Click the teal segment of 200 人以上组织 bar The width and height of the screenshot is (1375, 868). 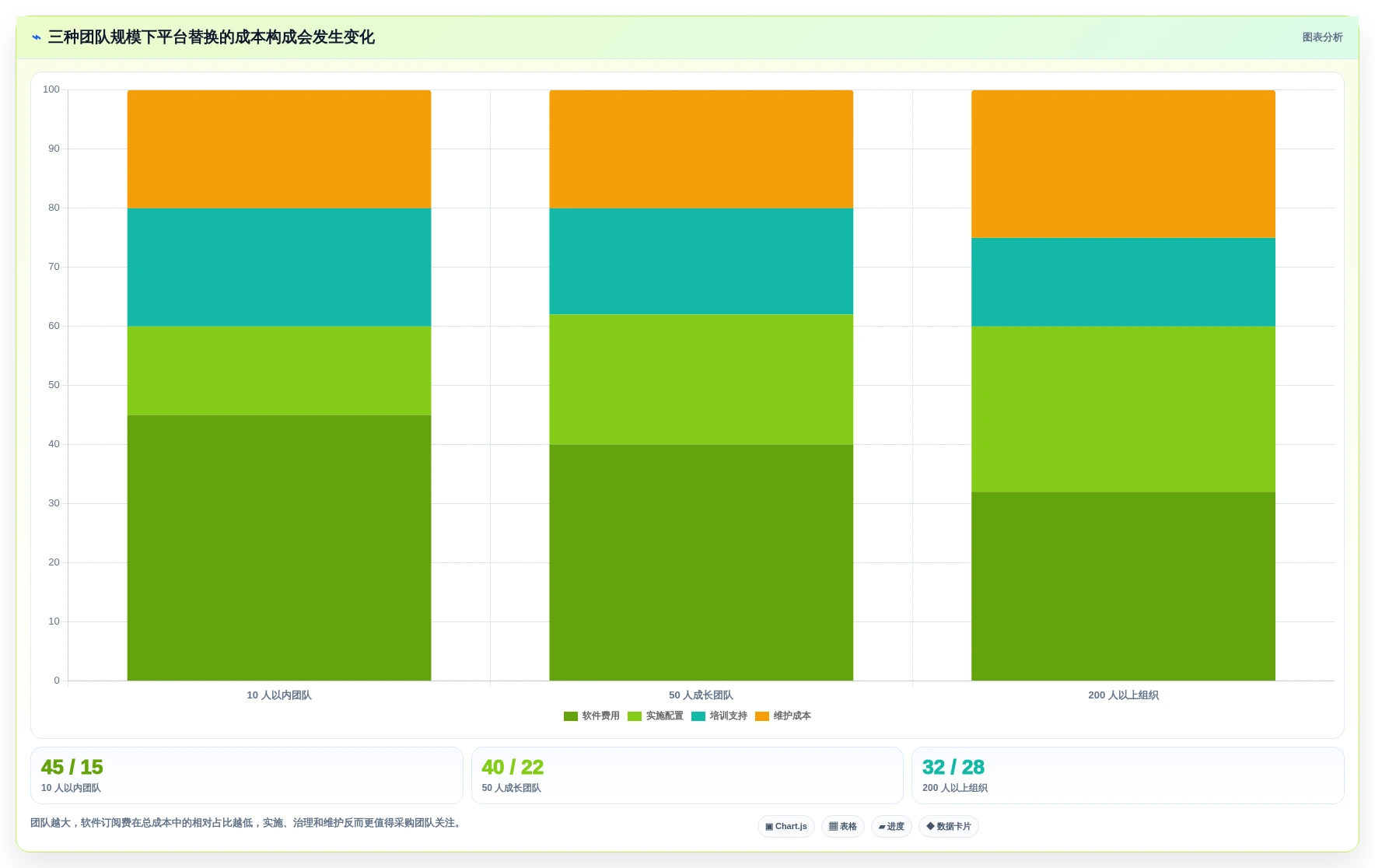(1123, 282)
